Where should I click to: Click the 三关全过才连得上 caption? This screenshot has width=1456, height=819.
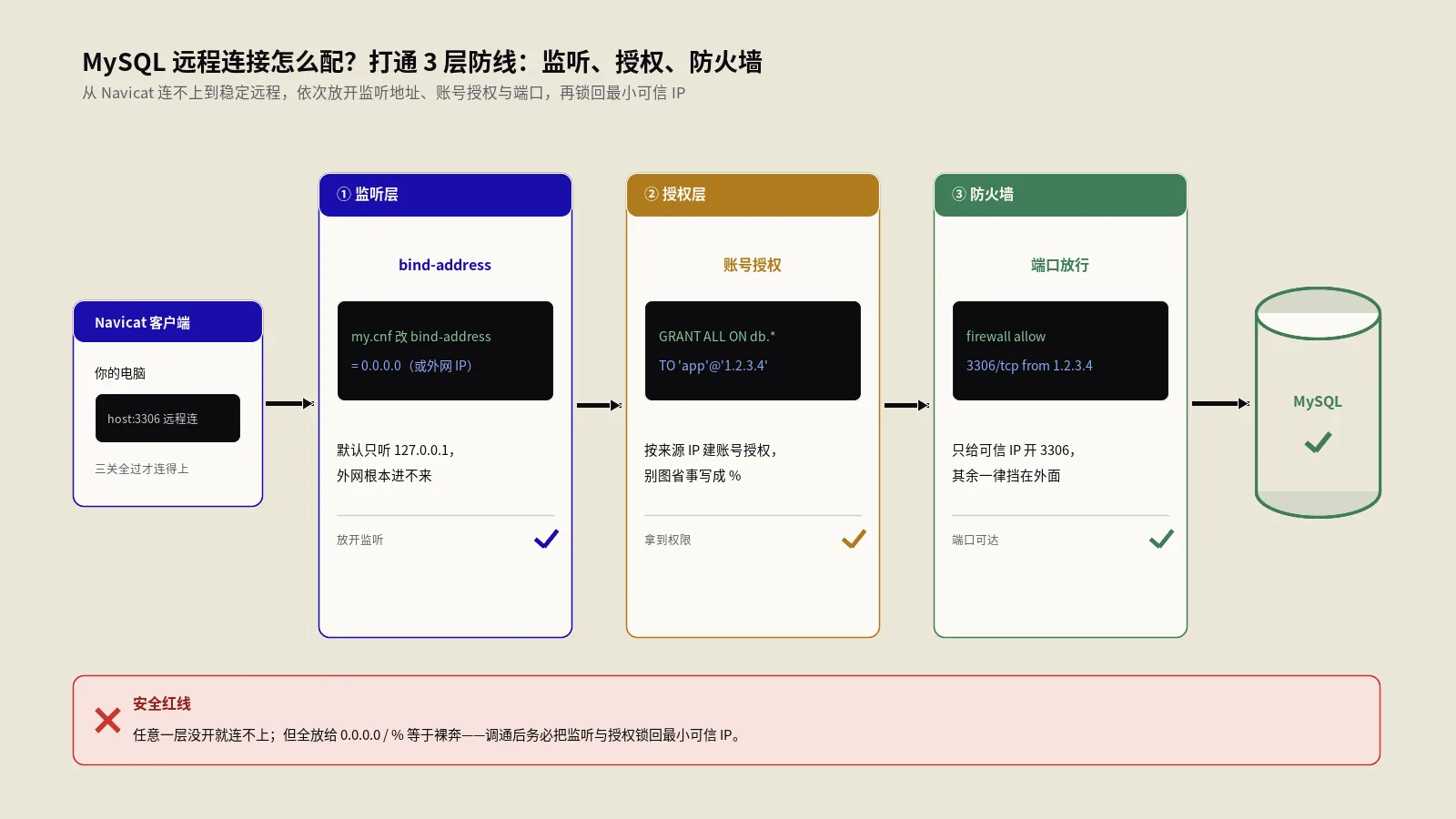142,469
